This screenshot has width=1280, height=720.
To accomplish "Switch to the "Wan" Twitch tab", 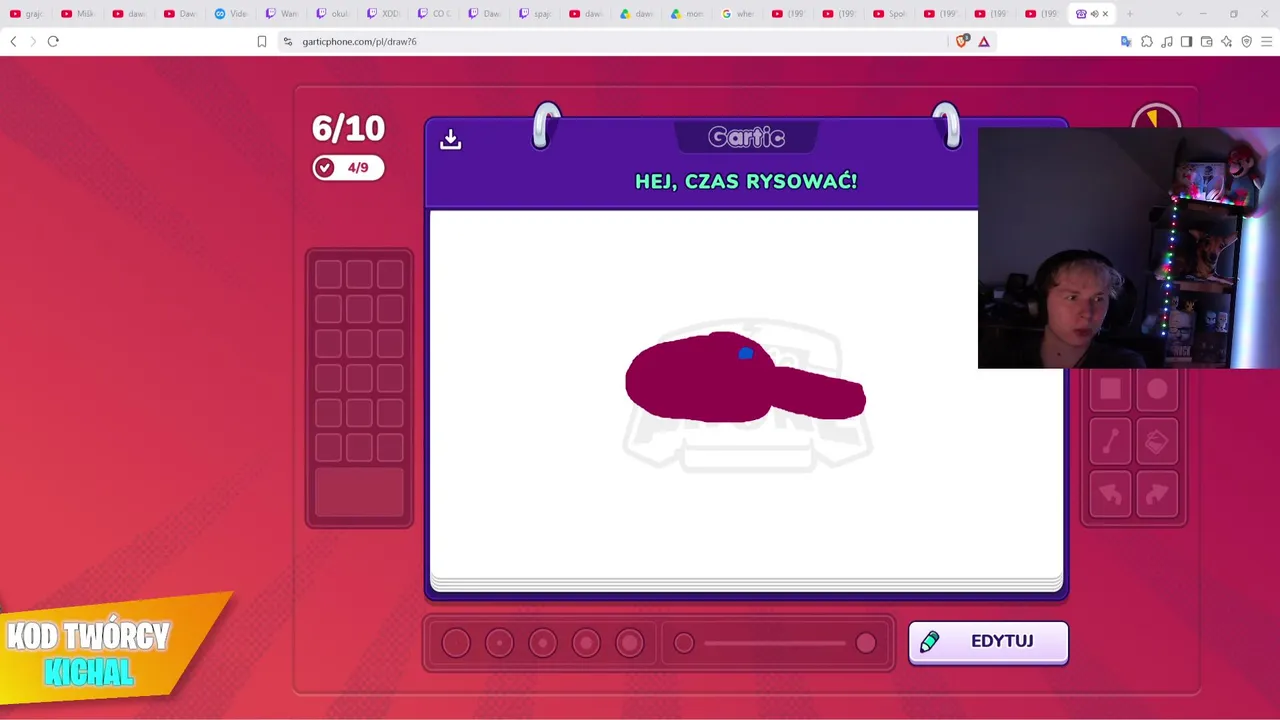I will coord(281,14).
